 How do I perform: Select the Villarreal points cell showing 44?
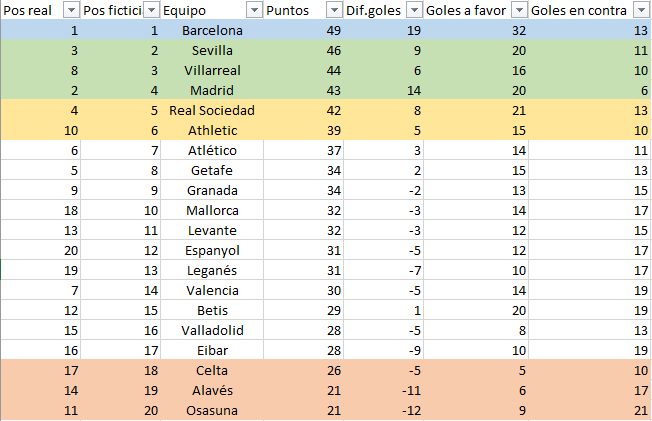[x=303, y=70]
